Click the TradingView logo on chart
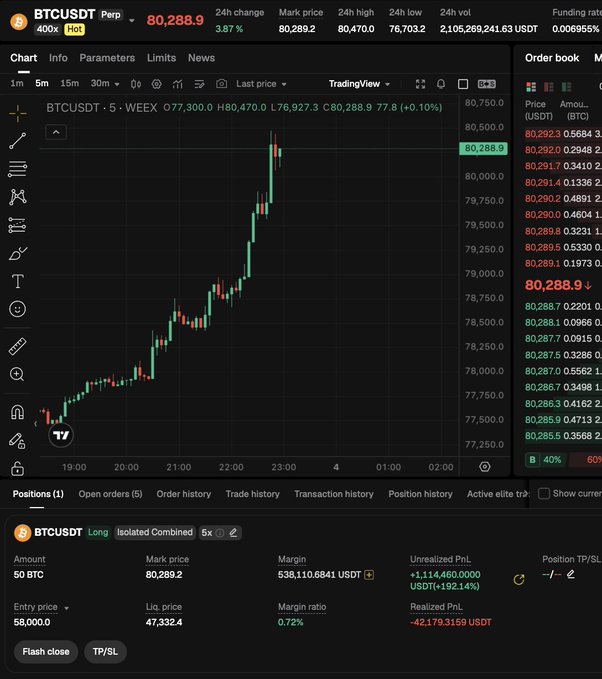Screen dimensions: 602x679 [61, 435]
